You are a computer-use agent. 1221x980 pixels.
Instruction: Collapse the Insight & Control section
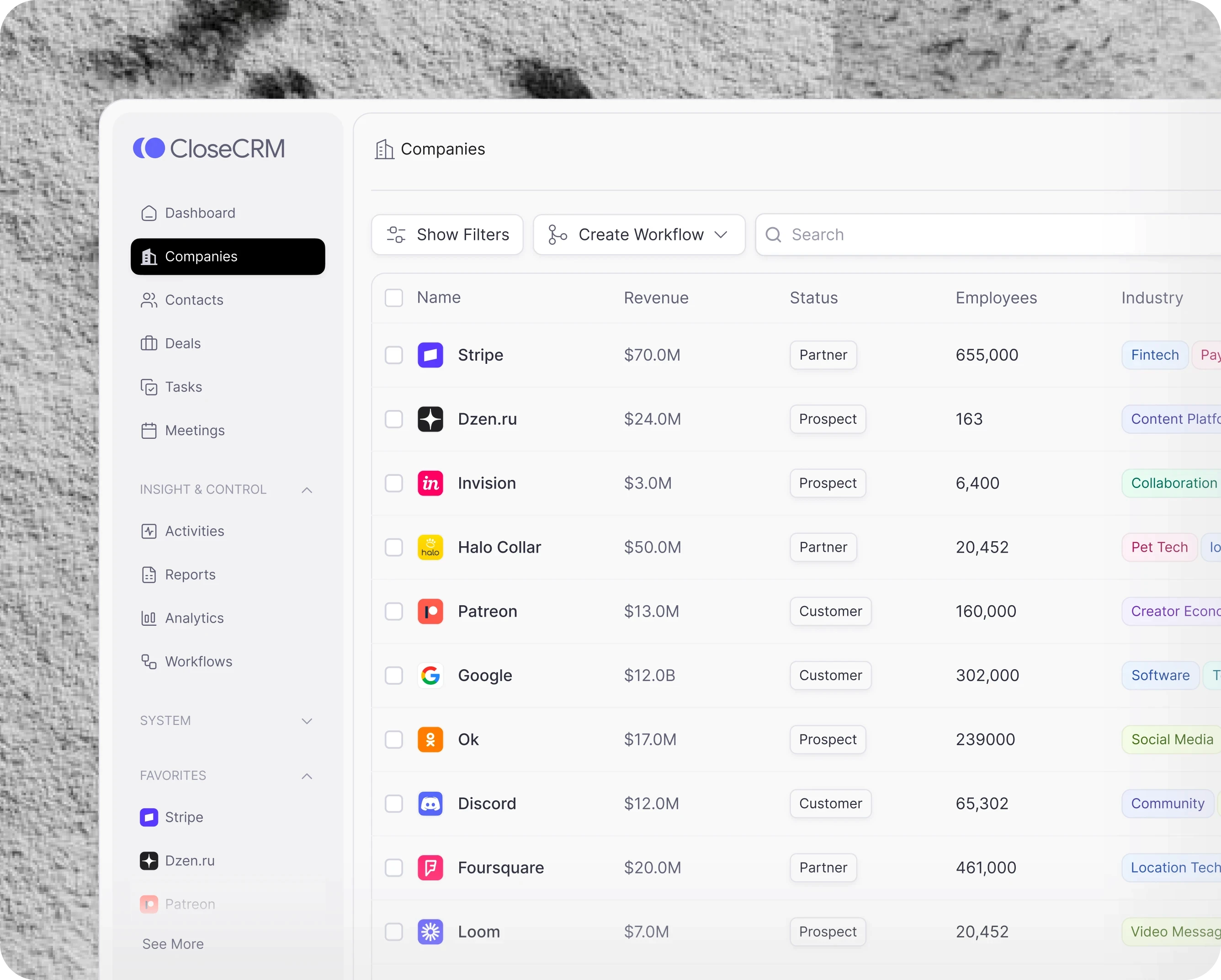307,490
